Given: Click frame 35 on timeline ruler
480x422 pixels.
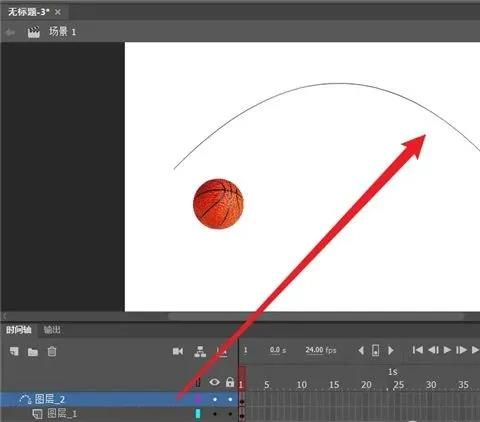Looking at the screenshot, I should (463, 385).
